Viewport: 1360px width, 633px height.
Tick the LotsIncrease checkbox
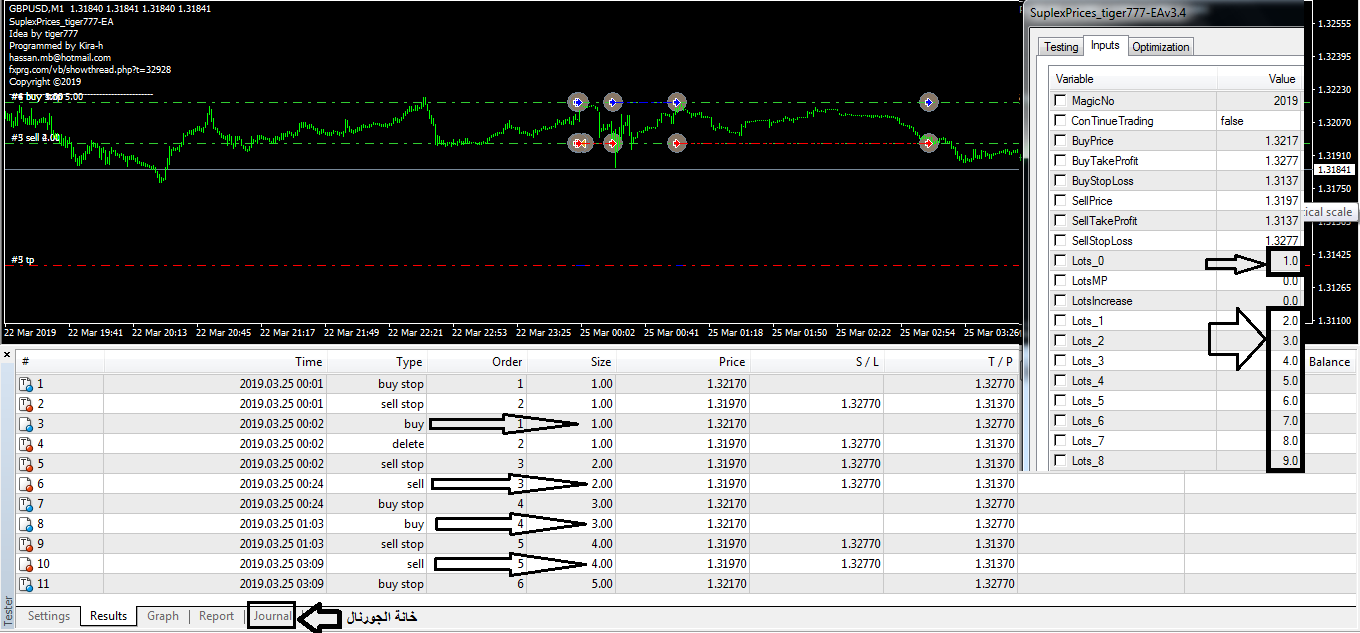(1061, 301)
